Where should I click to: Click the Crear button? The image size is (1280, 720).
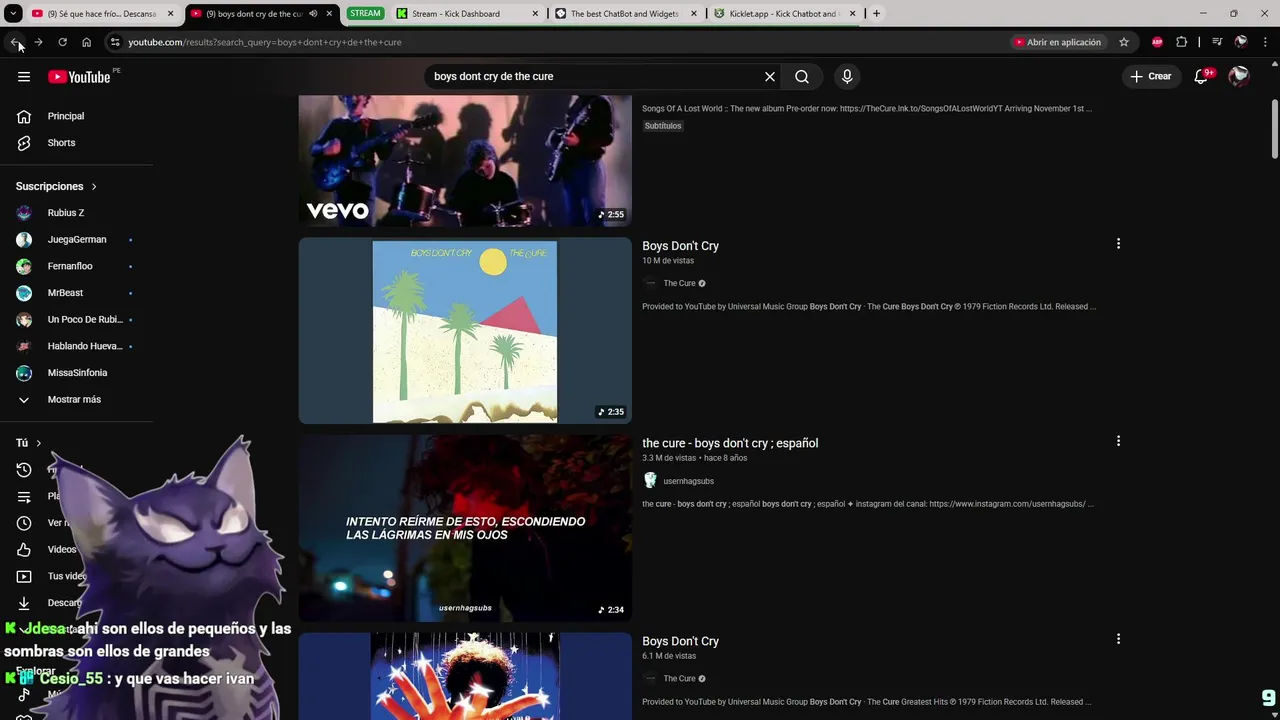(x=1151, y=76)
